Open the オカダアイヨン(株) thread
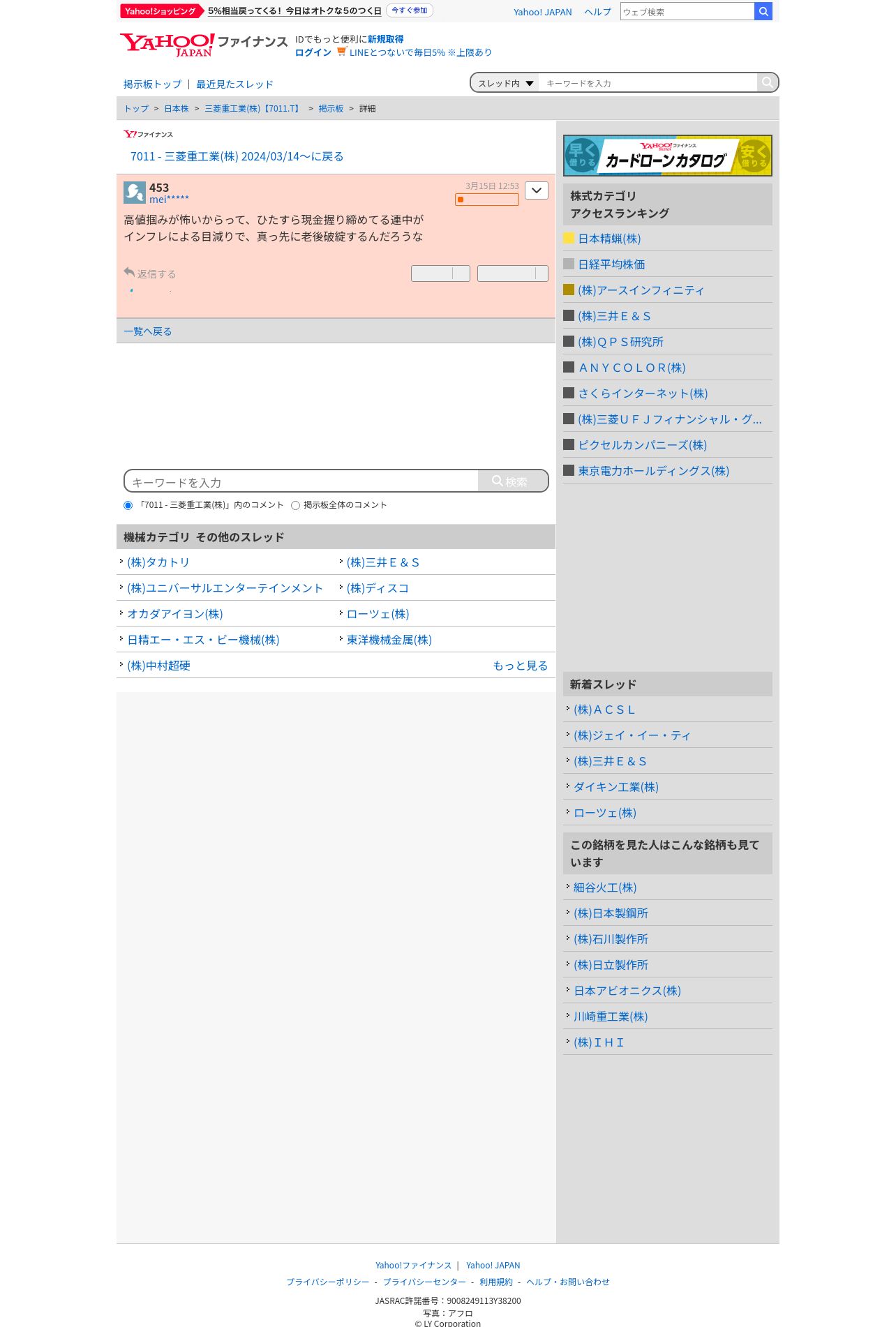 tap(175, 614)
